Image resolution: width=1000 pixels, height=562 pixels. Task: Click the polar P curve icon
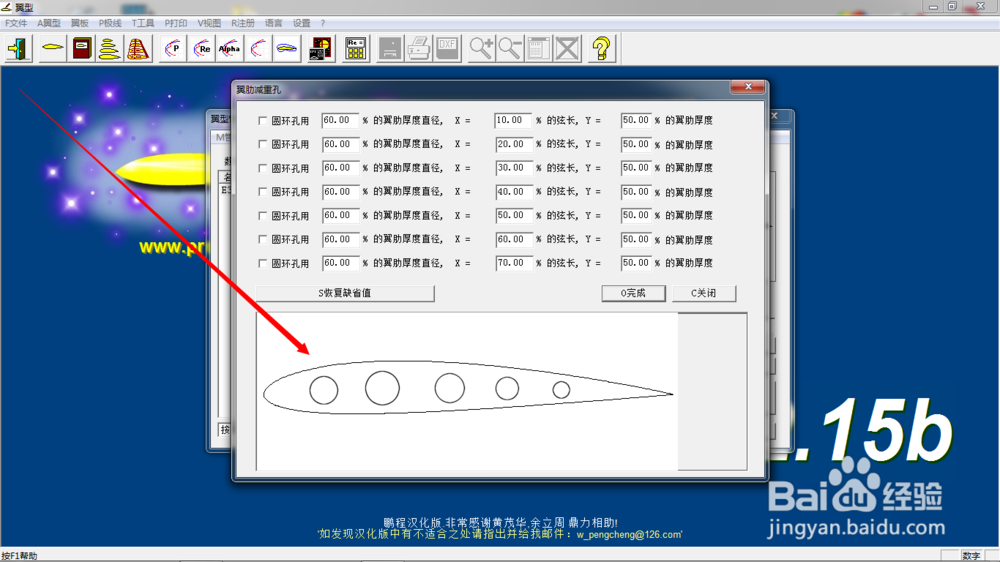172,48
